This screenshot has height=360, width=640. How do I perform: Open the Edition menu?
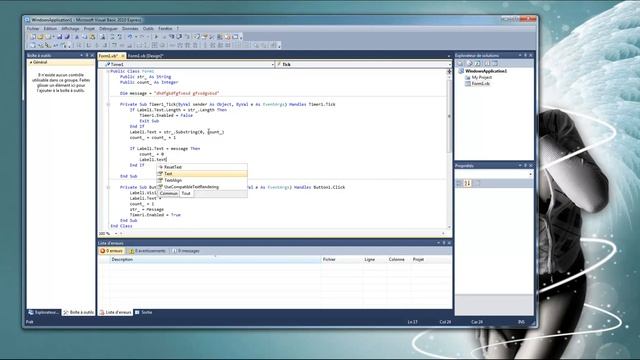(x=50, y=29)
